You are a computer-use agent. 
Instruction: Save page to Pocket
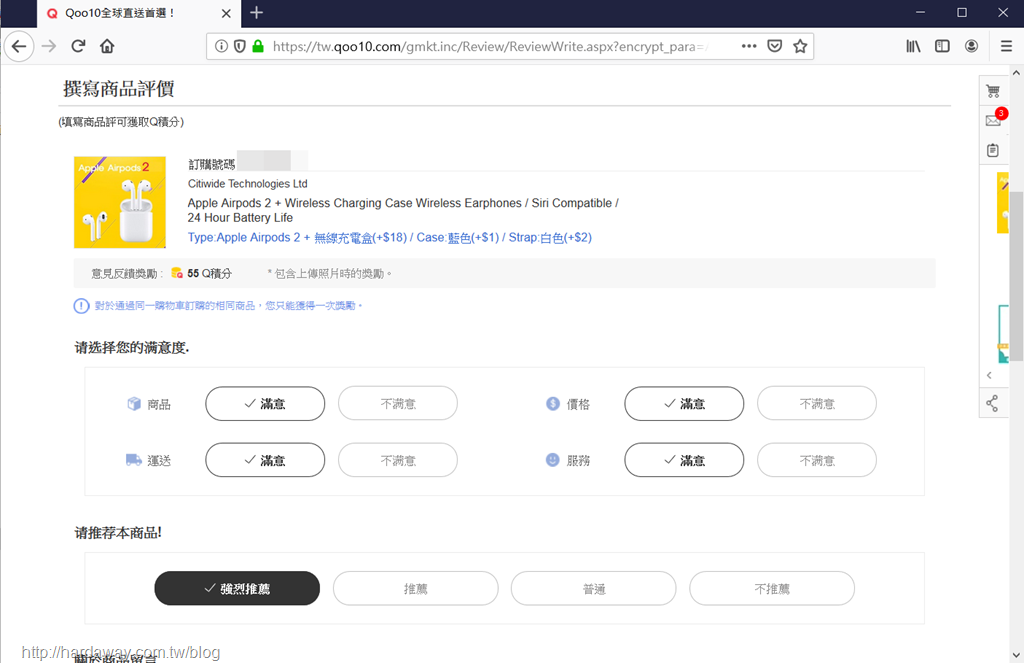(x=775, y=46)
